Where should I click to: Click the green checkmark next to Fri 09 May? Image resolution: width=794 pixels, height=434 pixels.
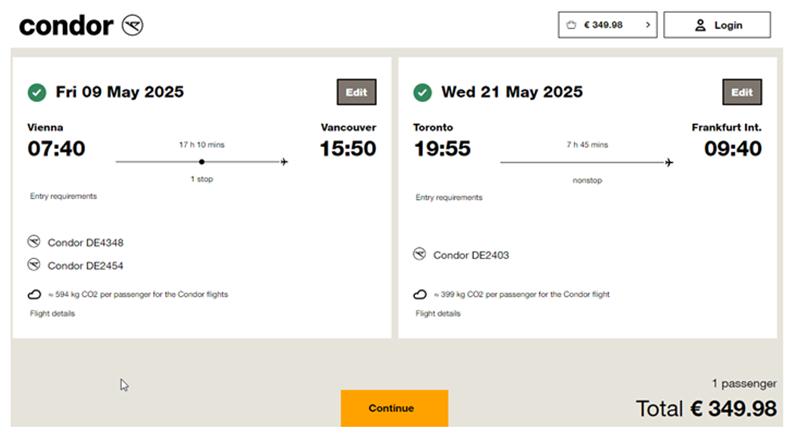click(x=37, y=93)
